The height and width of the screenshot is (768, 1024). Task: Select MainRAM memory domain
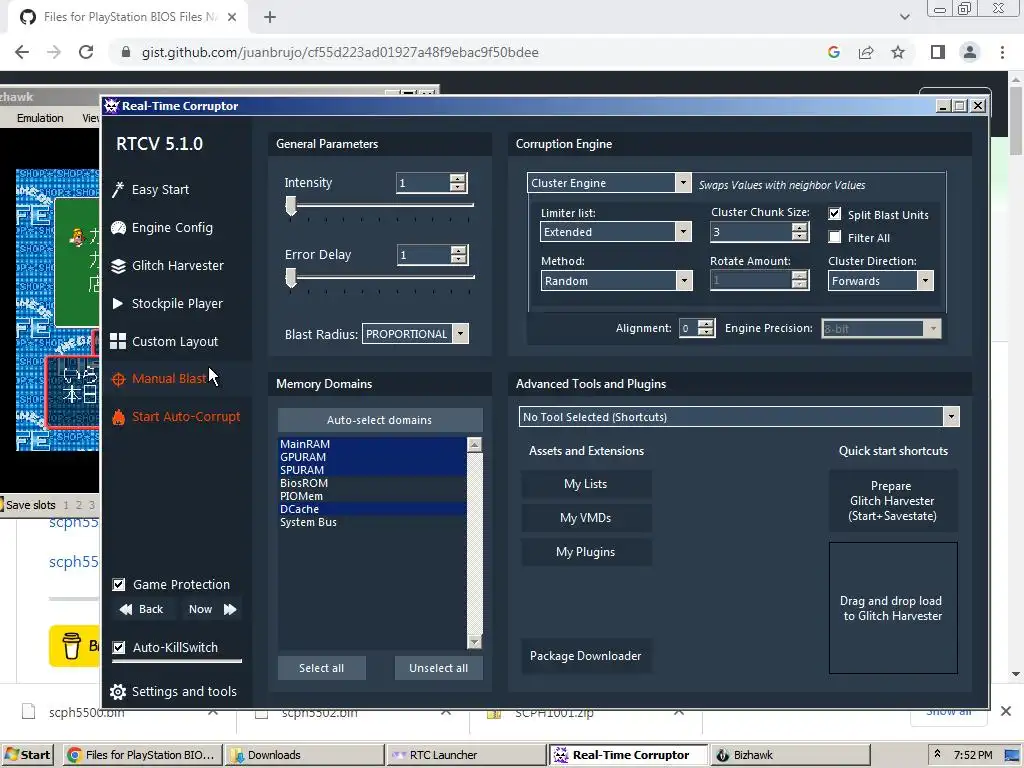coord(372,444)
